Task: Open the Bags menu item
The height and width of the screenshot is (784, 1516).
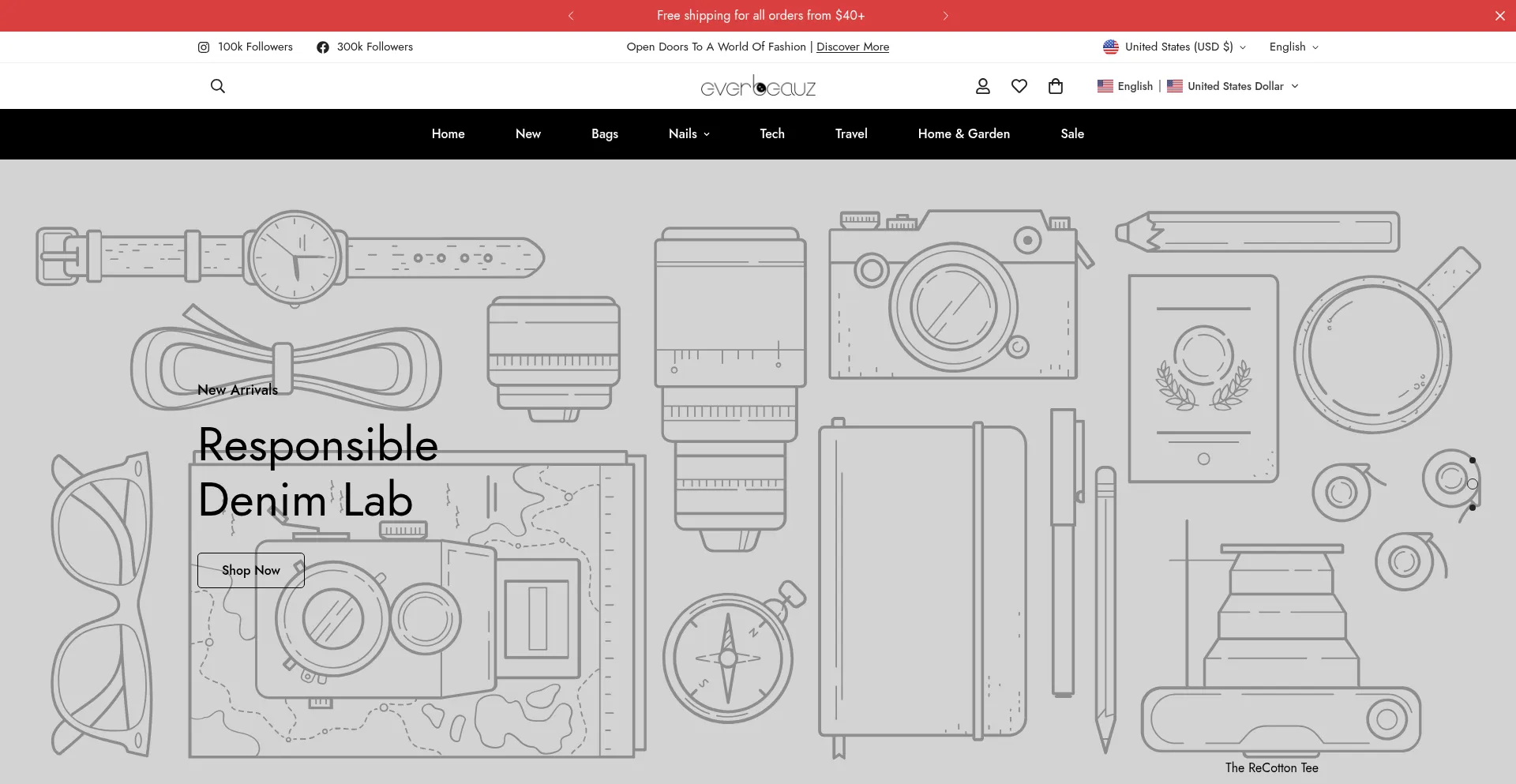Action: point(604,133)
